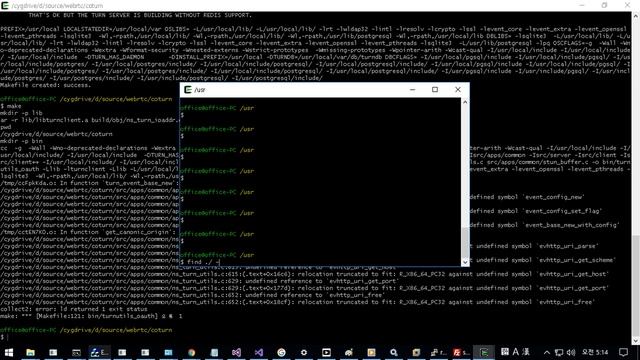Open the Google G app in taskbar
Screen dimensions: 640x360
(281, 352)
